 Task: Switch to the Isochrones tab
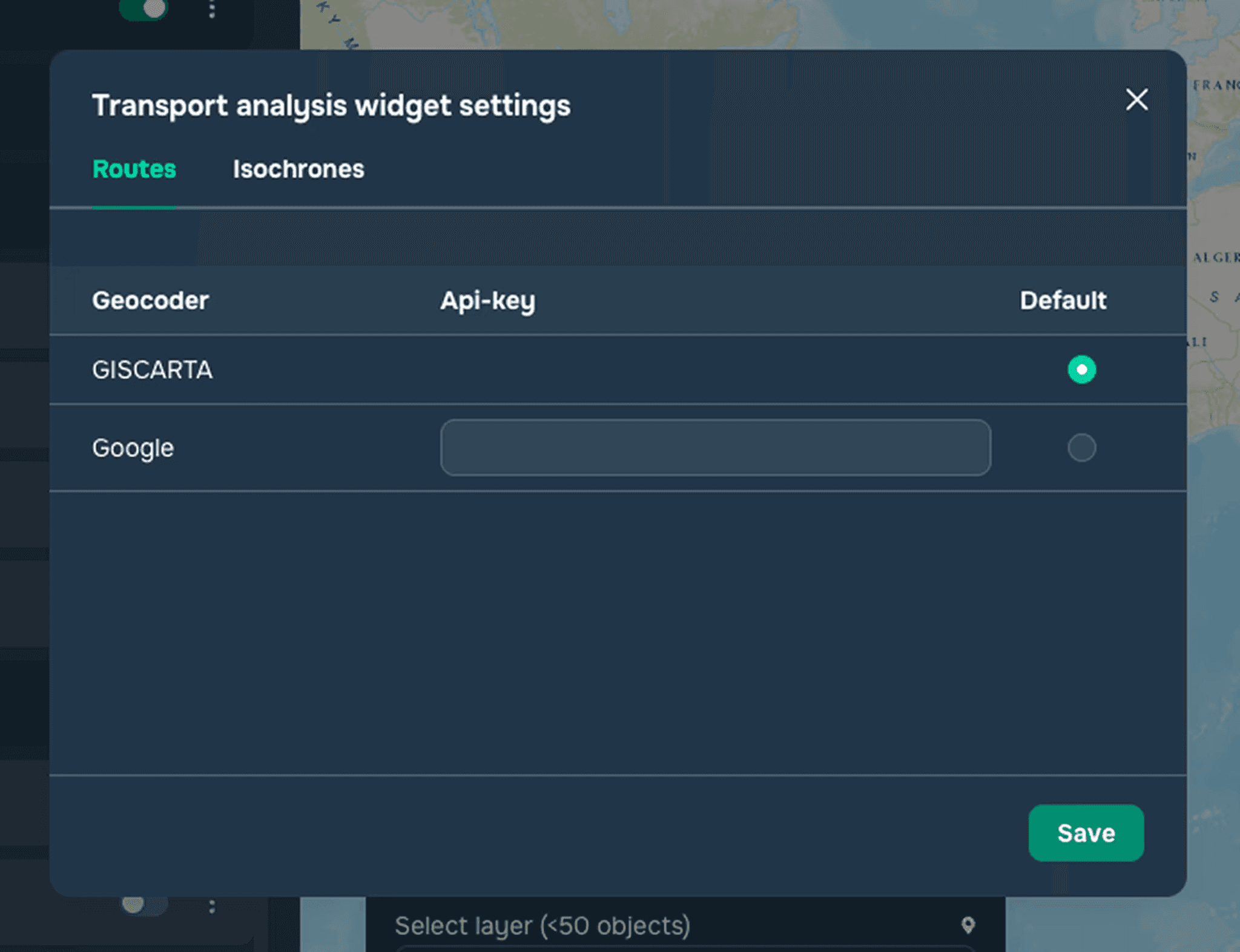298,169
